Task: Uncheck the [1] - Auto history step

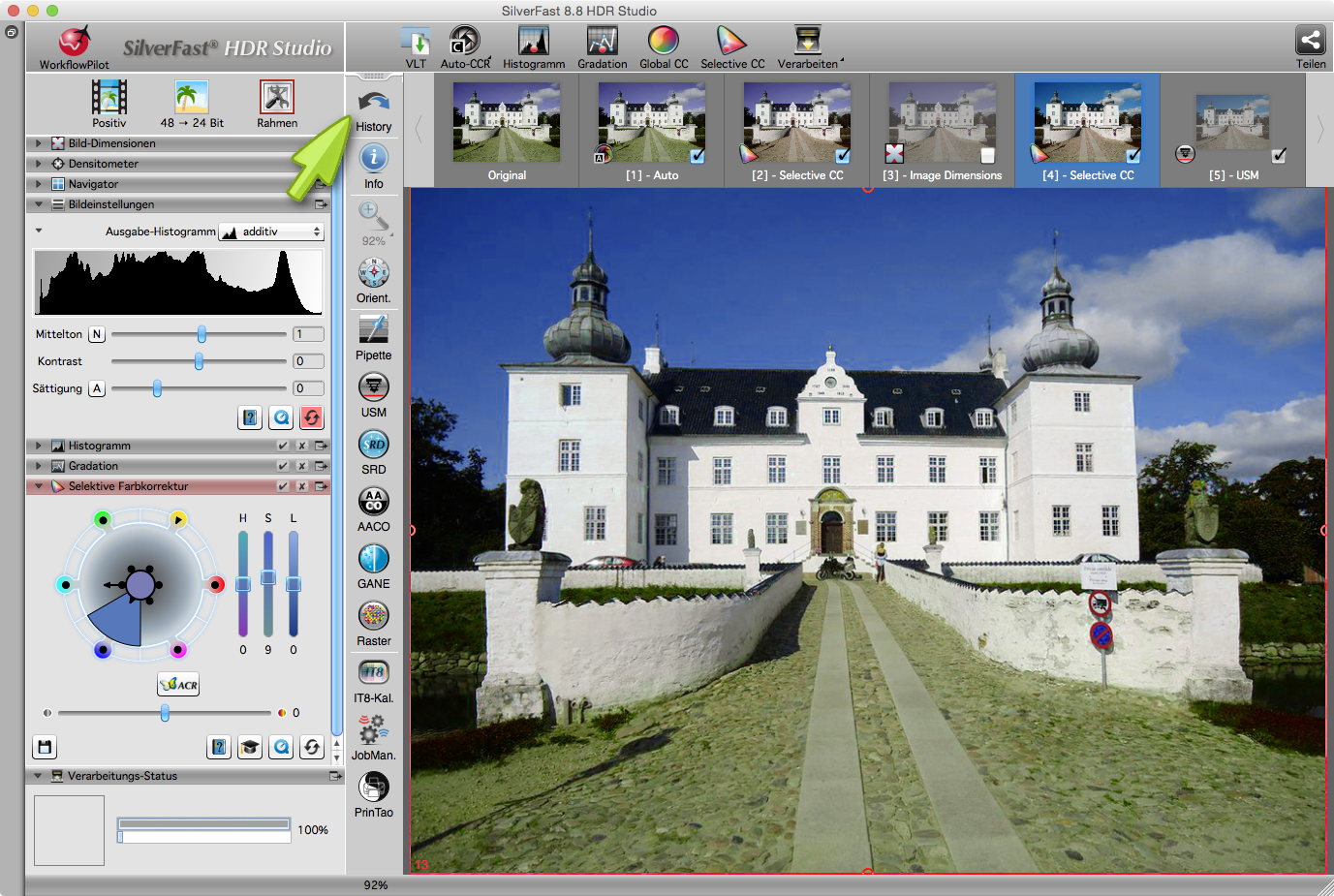Action: pos(698,155)
